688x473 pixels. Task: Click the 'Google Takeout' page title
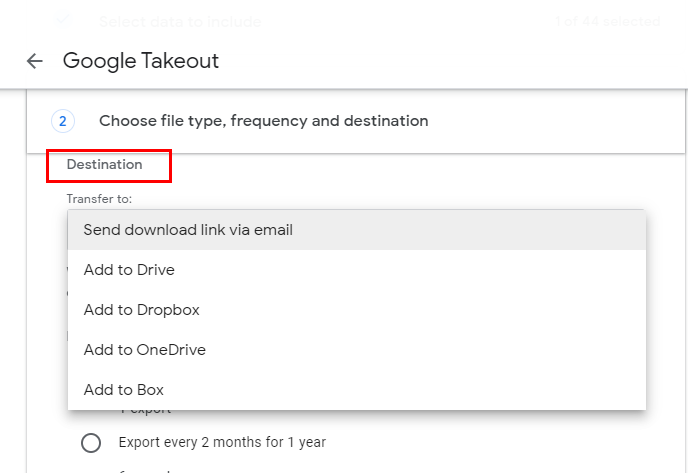coord(141,61)
